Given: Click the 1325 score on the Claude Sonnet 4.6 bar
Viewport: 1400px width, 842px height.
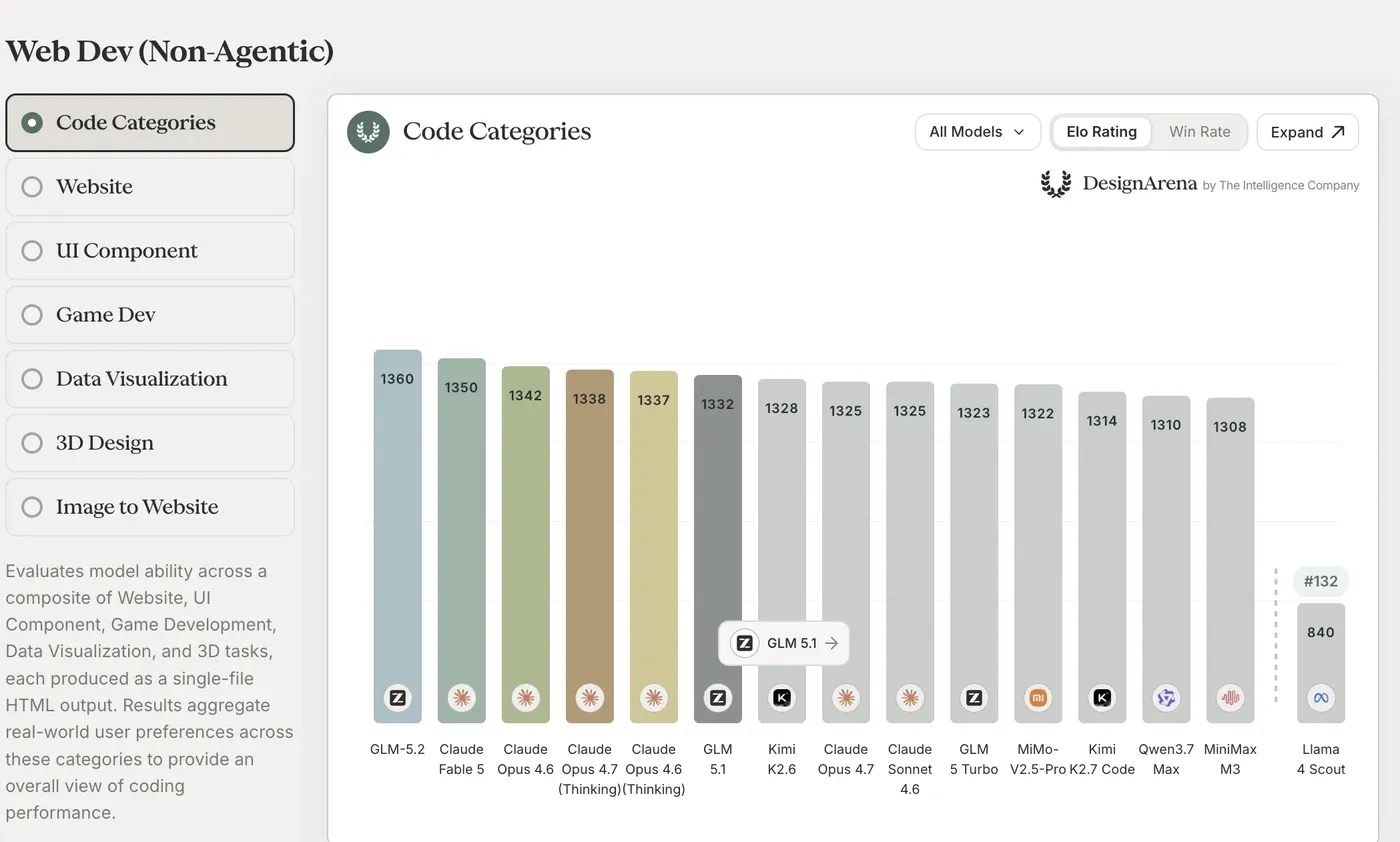Looking at the screenshot, I should 909,410.
